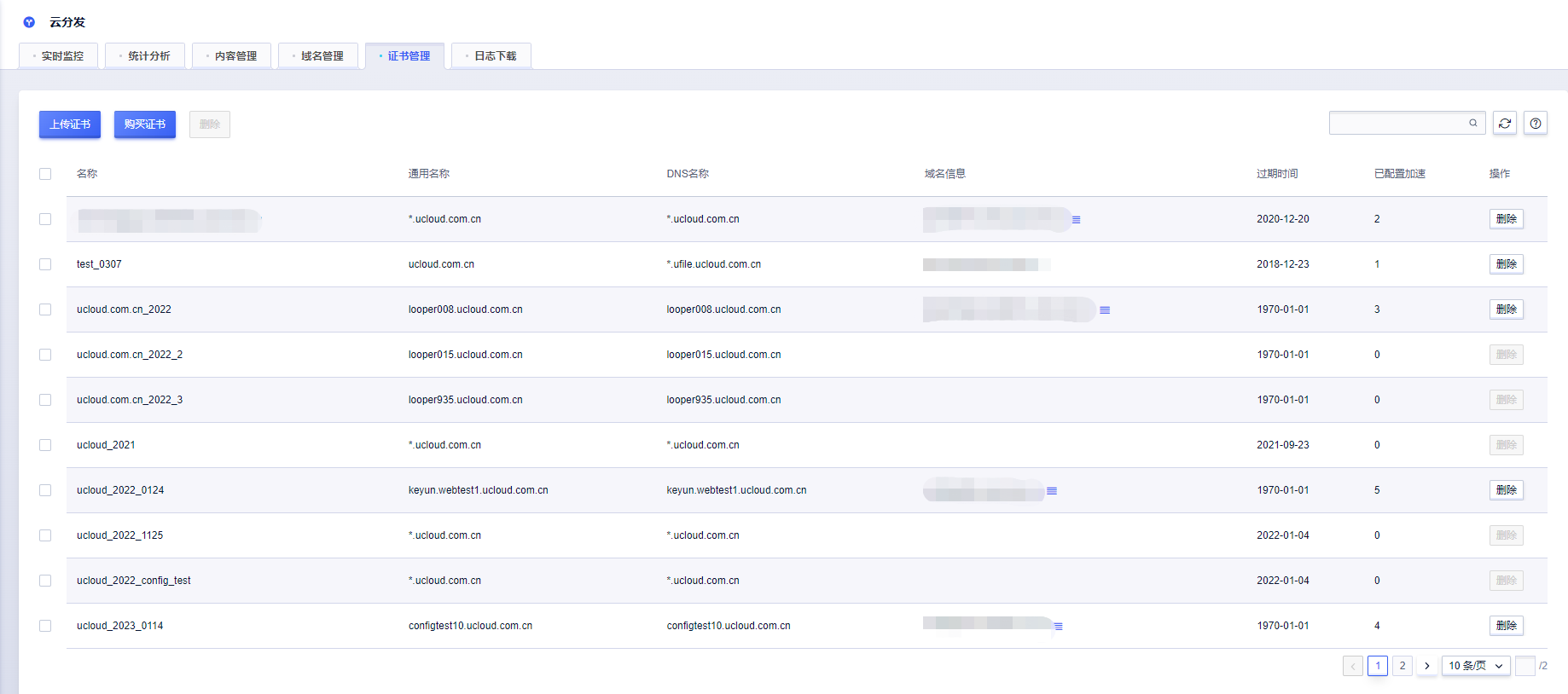Check the box for test_0307 certificate
The image size is (1568, 694).
click(x=45, y=264)
